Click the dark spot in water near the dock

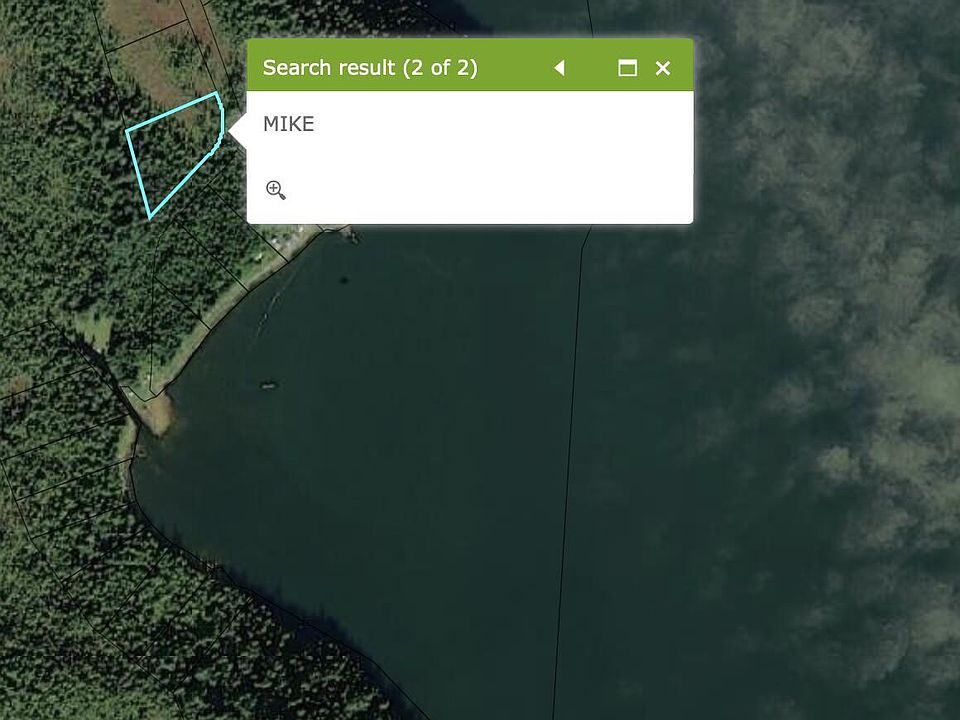[342, 281]
